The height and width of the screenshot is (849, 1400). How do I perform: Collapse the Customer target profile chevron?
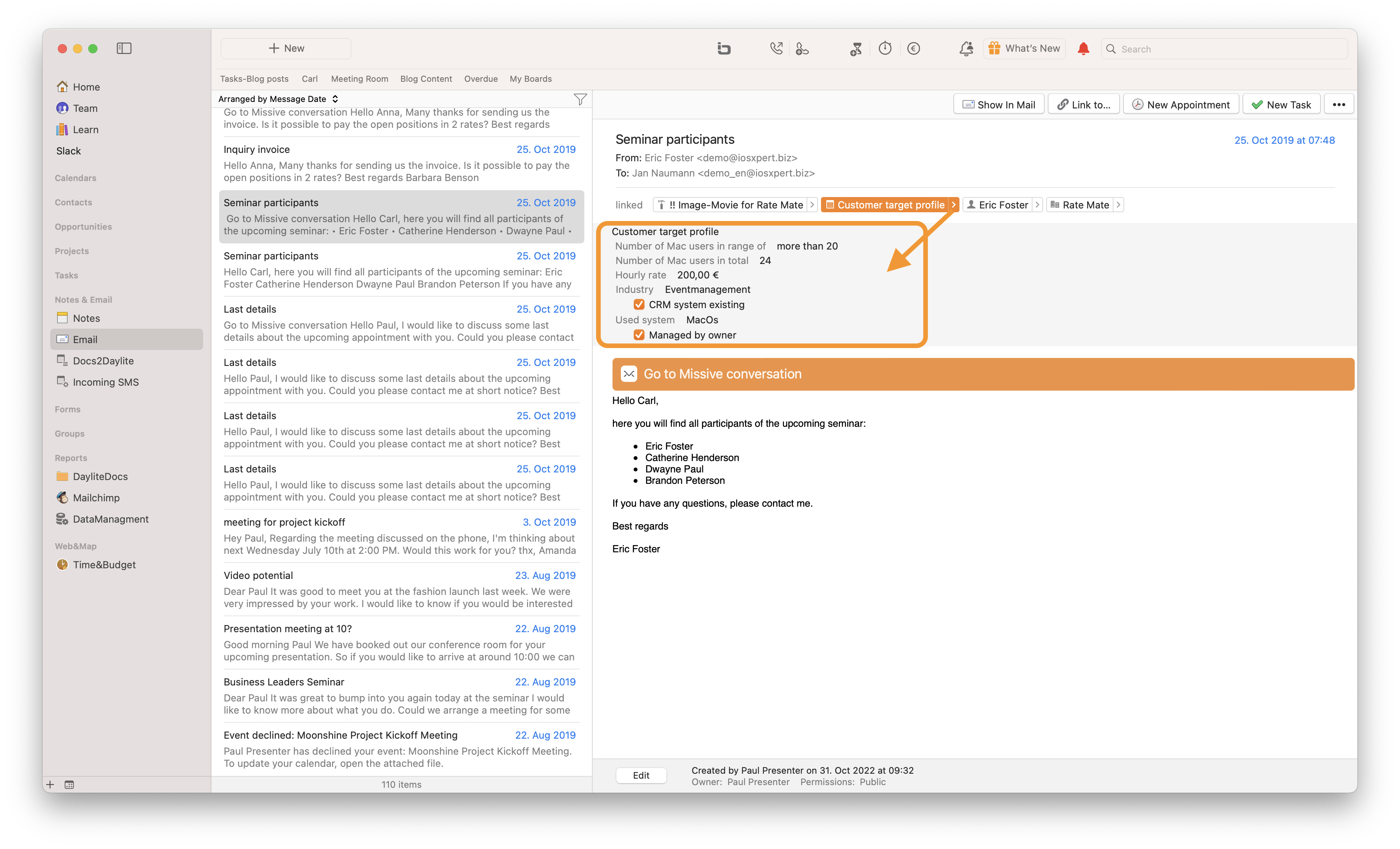953,205
